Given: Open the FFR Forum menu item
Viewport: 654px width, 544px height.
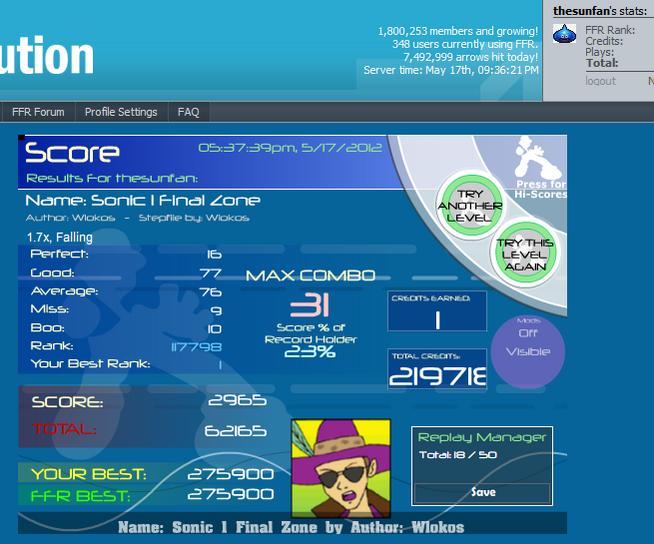Looking at the screenshot, I should (x=38, y=112).
